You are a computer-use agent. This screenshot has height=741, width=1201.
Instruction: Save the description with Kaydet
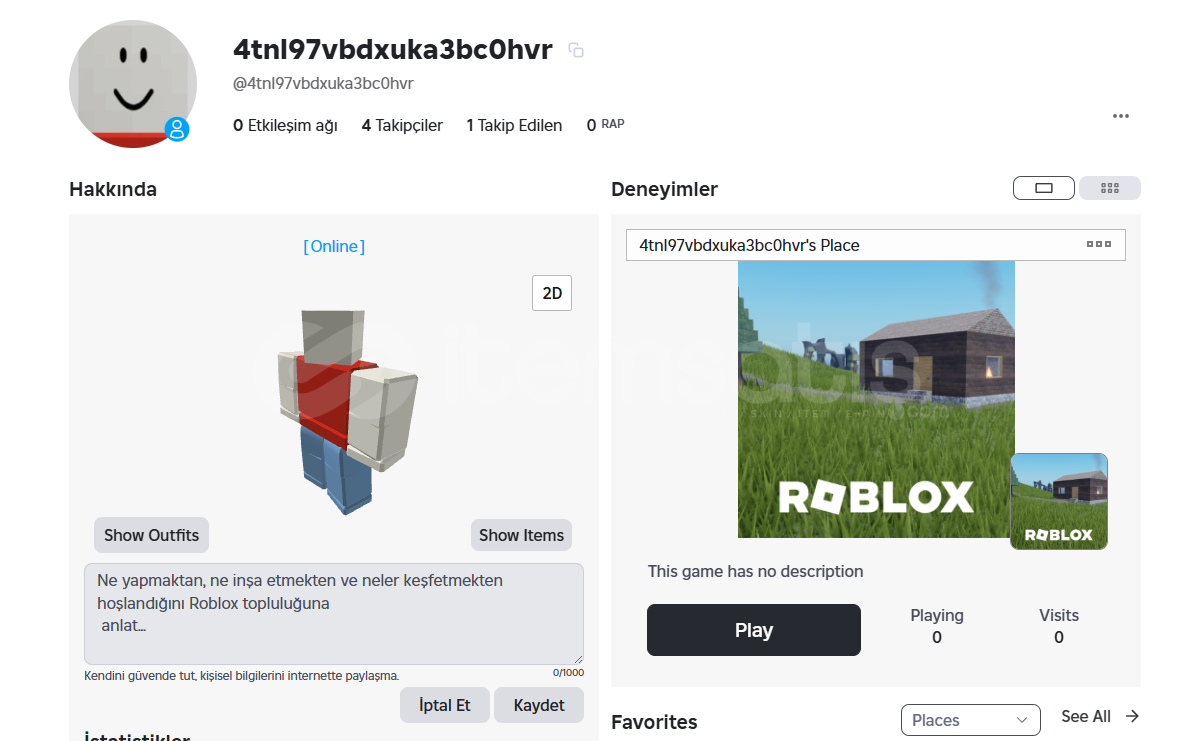[539, 705]
